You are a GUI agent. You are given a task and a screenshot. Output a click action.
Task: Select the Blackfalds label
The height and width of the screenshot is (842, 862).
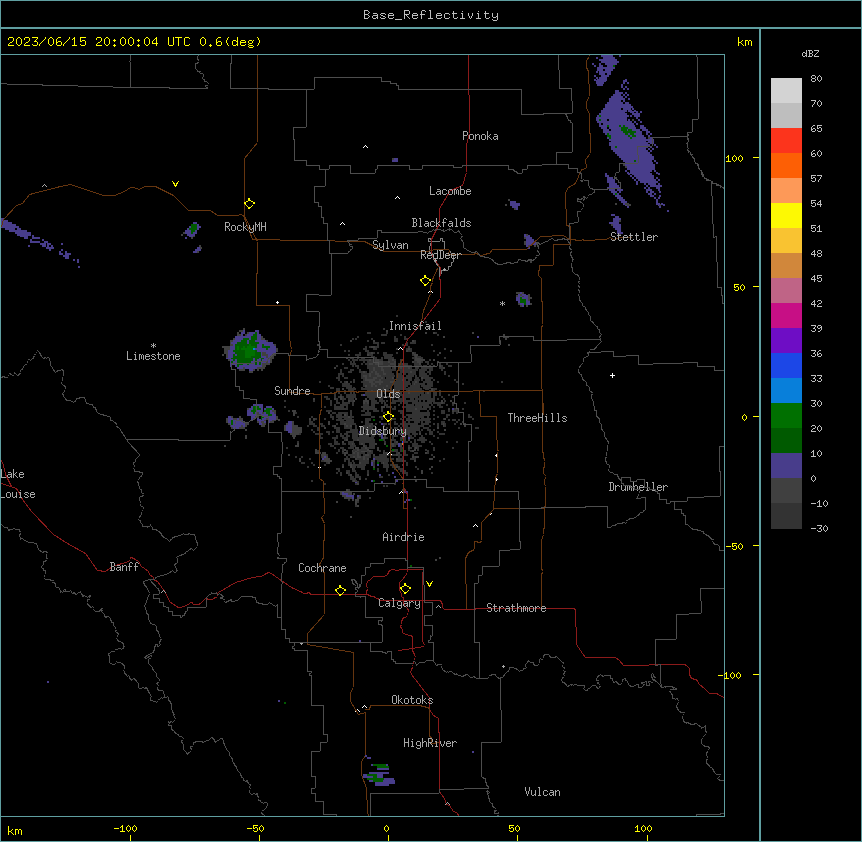pyautogui.click(x=441, y=223)
